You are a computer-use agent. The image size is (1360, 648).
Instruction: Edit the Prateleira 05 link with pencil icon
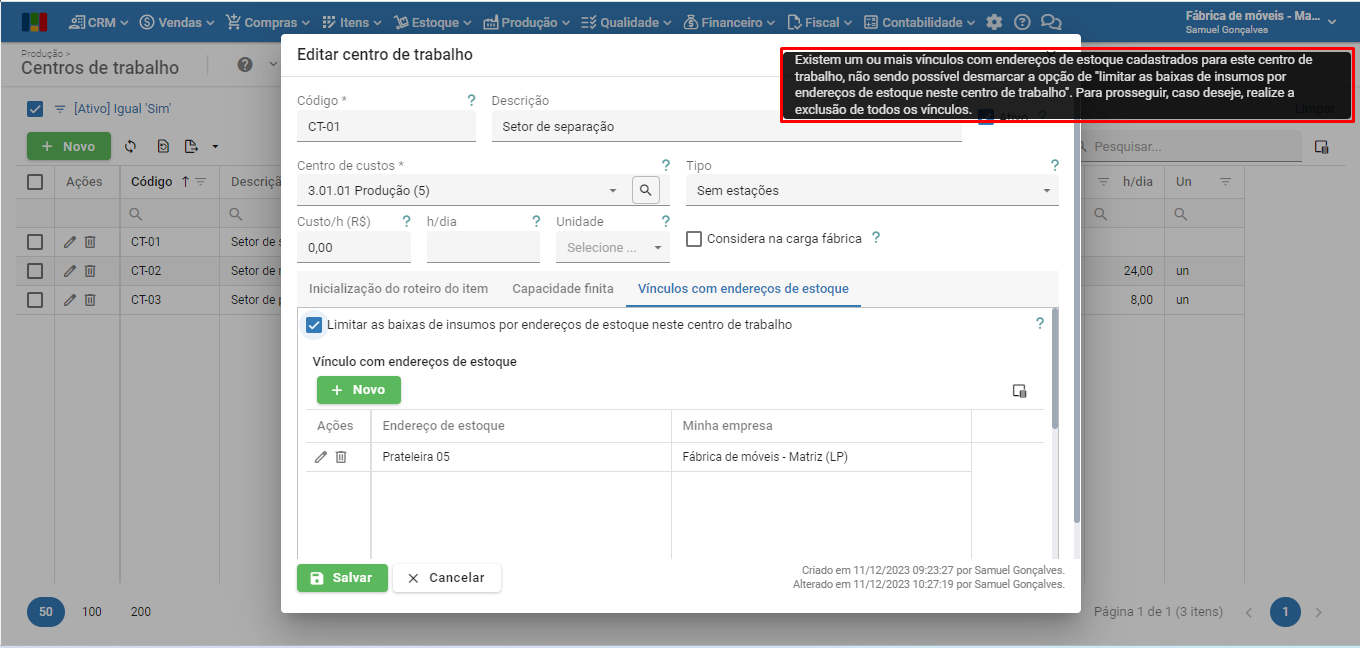[321, 457]
